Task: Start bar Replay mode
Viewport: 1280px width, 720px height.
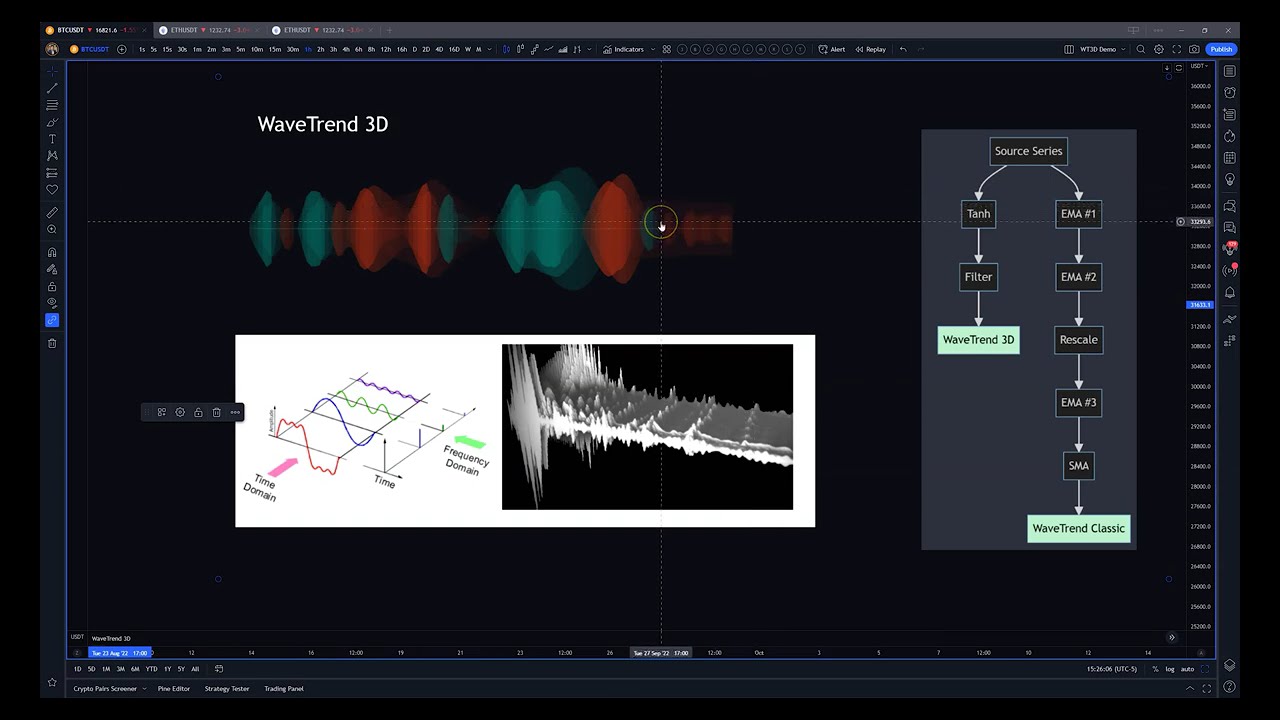Action: pyautogui.click(x=871, y=49)
